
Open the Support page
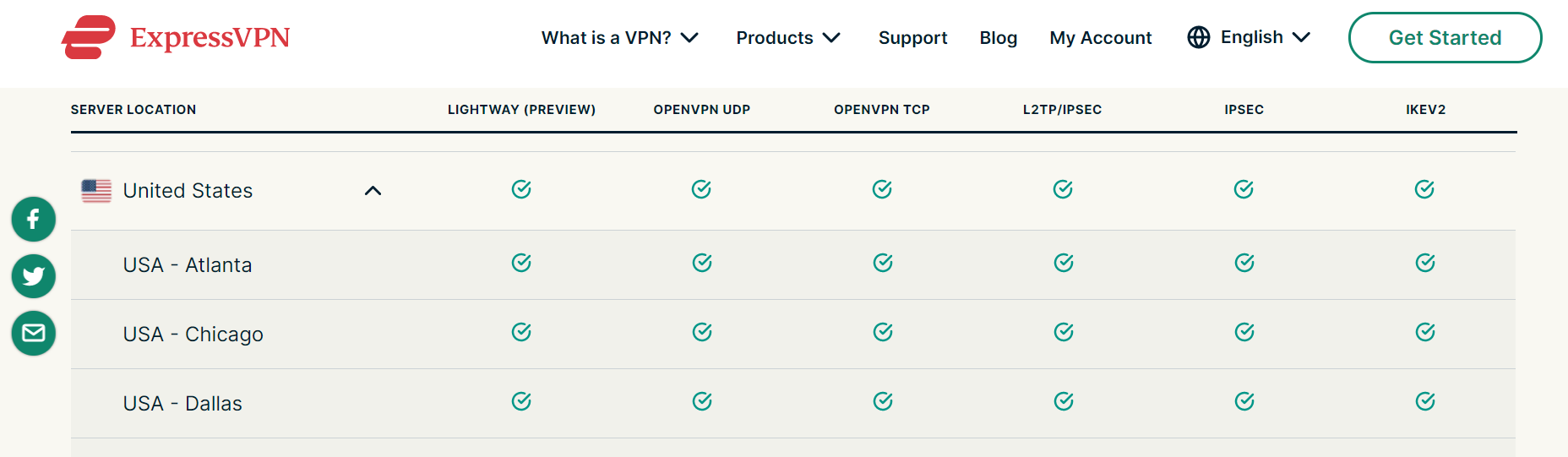pos(912,38)
